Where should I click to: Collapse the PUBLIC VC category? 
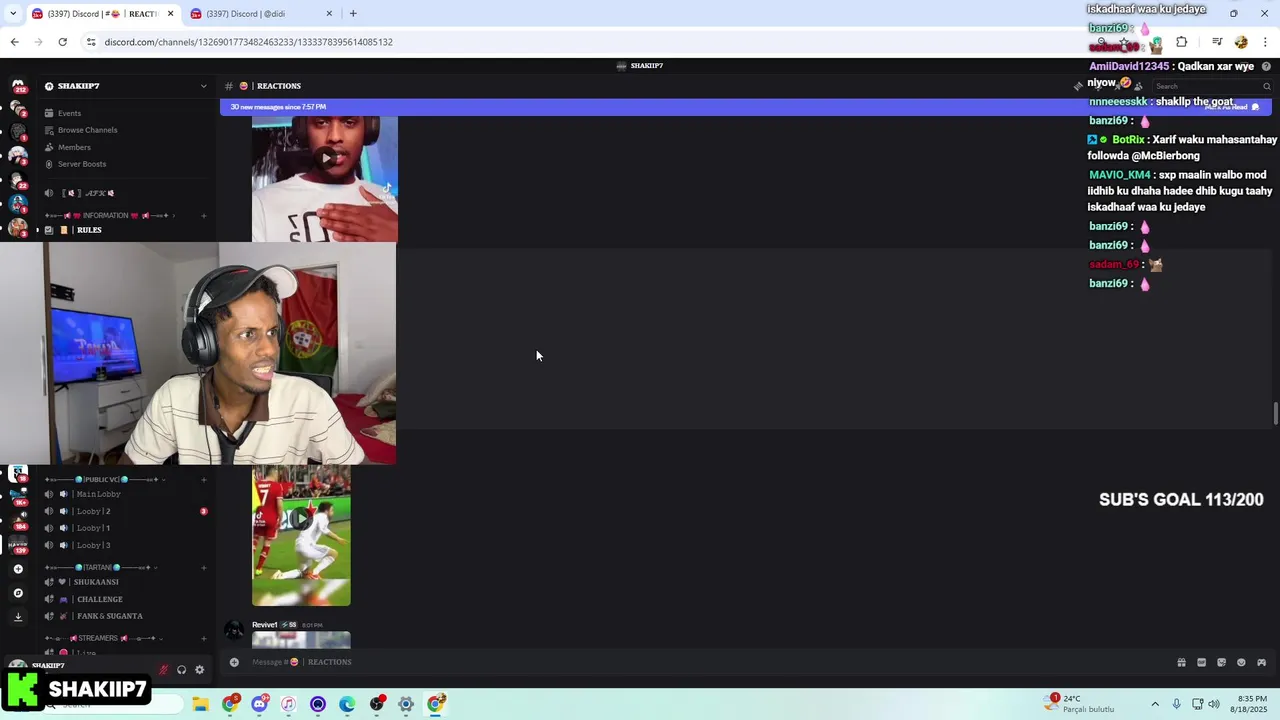104,479
